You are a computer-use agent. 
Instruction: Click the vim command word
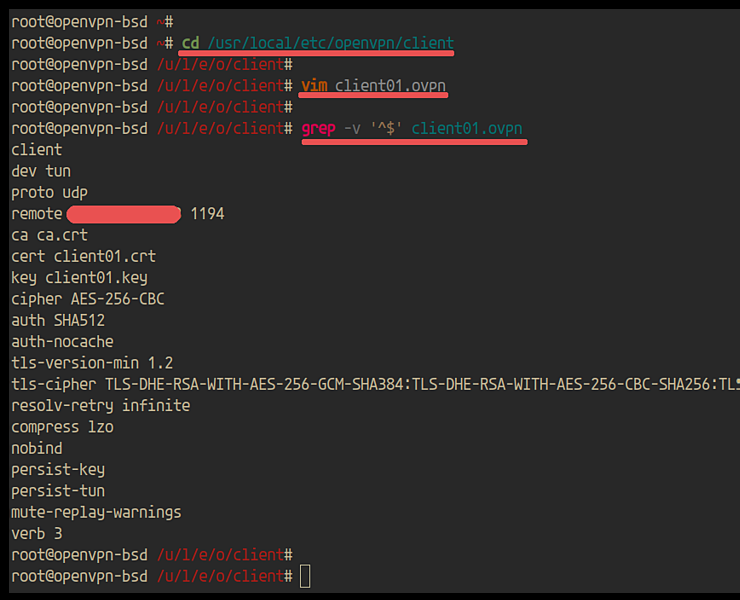click(314, 86)
